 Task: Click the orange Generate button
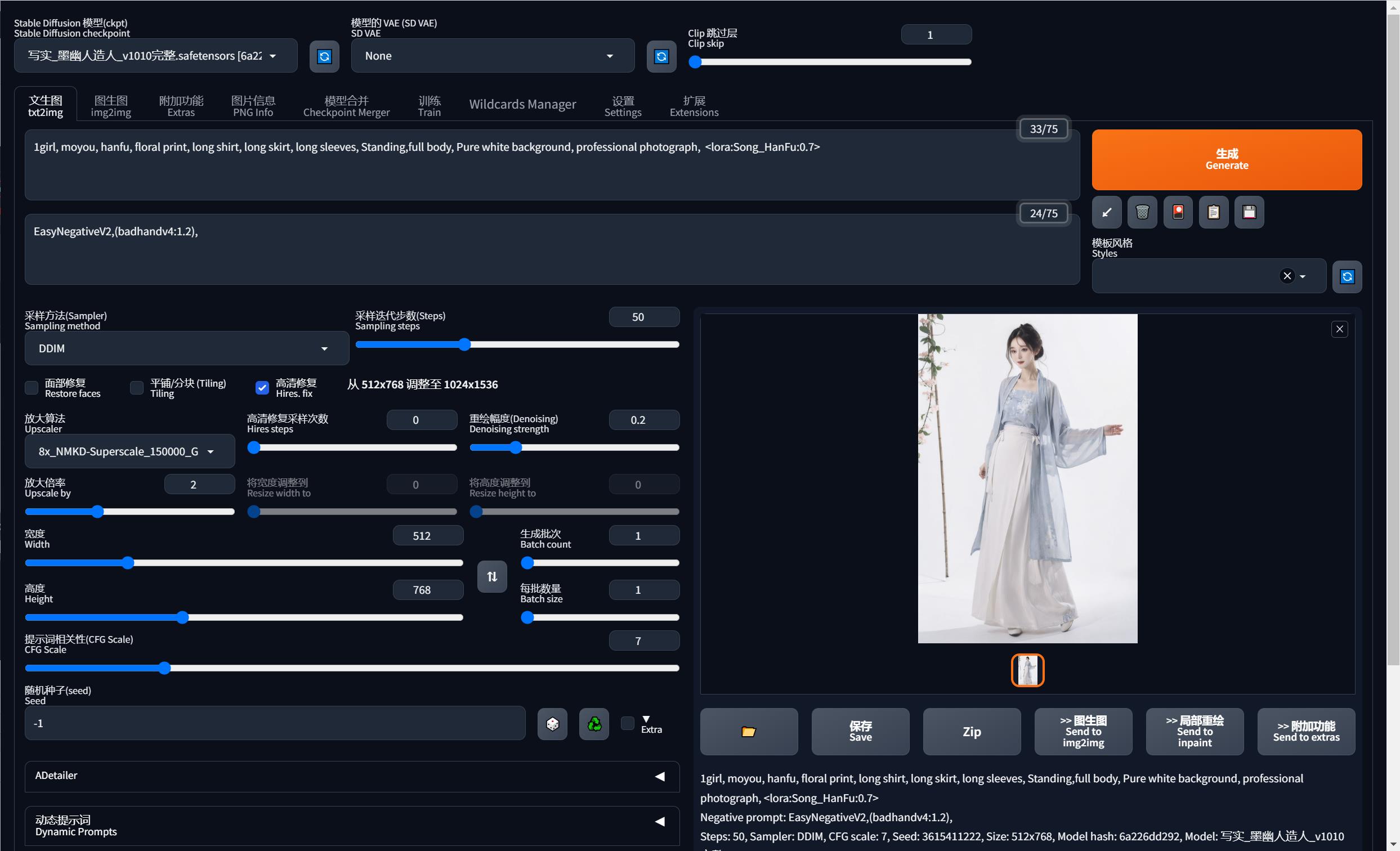[x=1227, y=160]
